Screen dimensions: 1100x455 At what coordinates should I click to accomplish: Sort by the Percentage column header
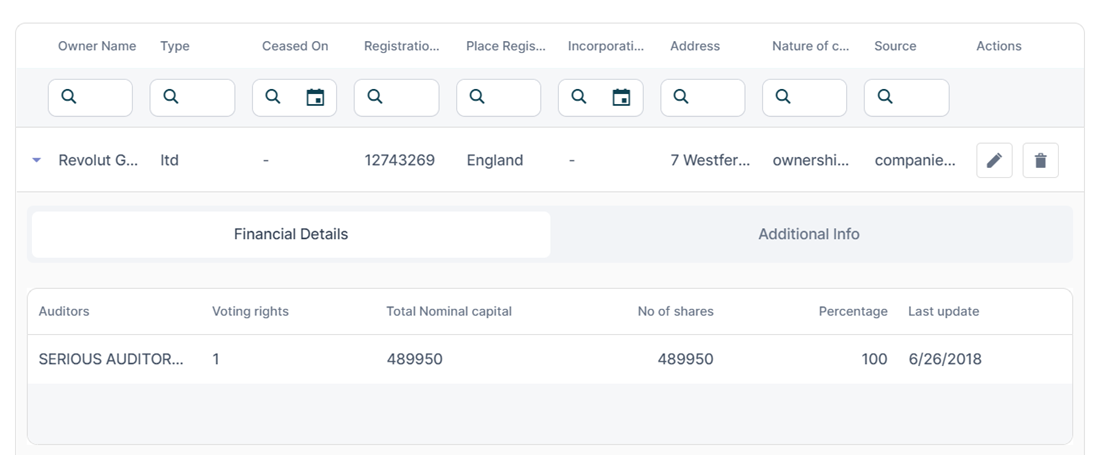852,311
